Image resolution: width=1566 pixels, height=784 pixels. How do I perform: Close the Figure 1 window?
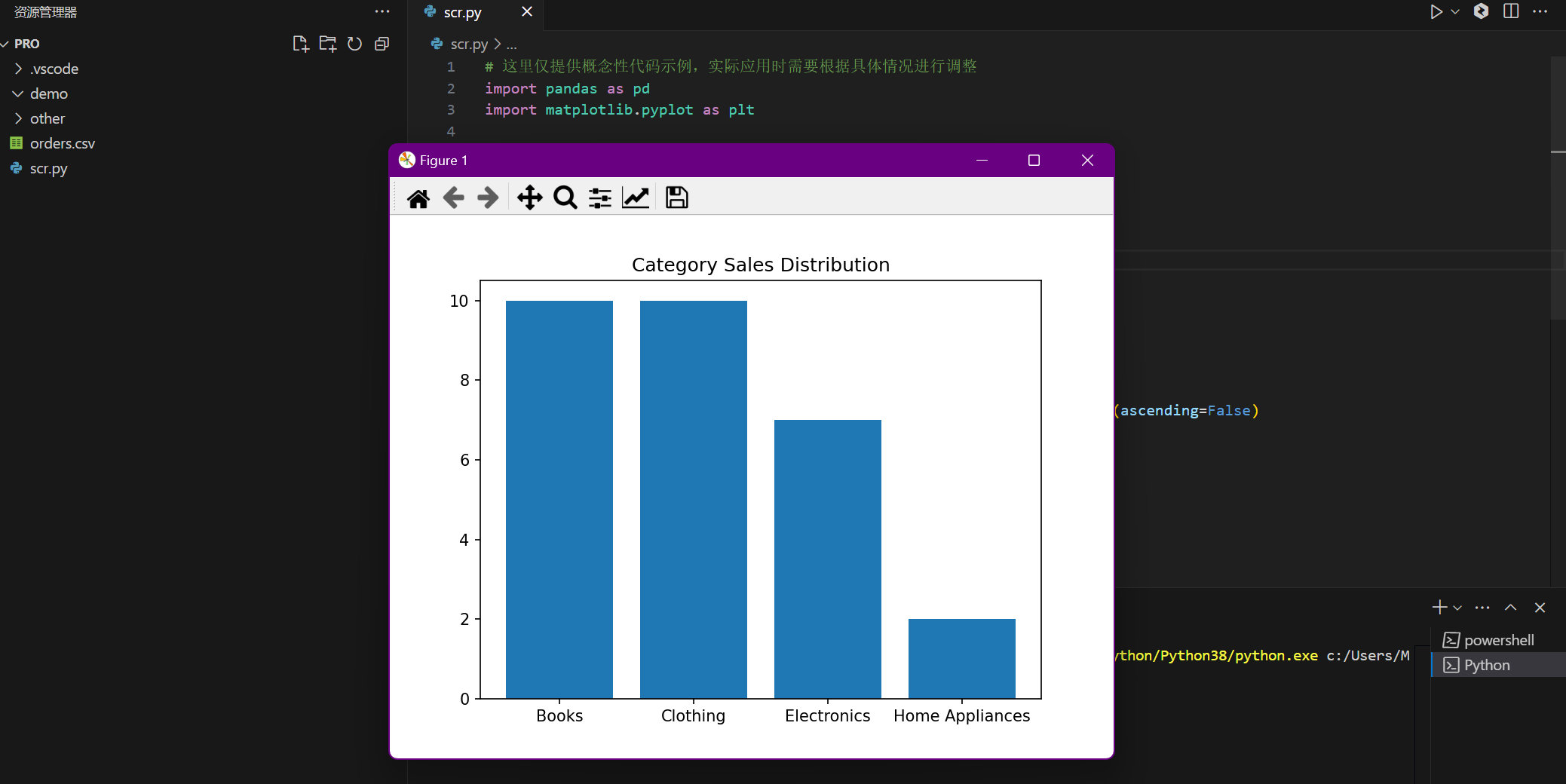[1087, 161]
